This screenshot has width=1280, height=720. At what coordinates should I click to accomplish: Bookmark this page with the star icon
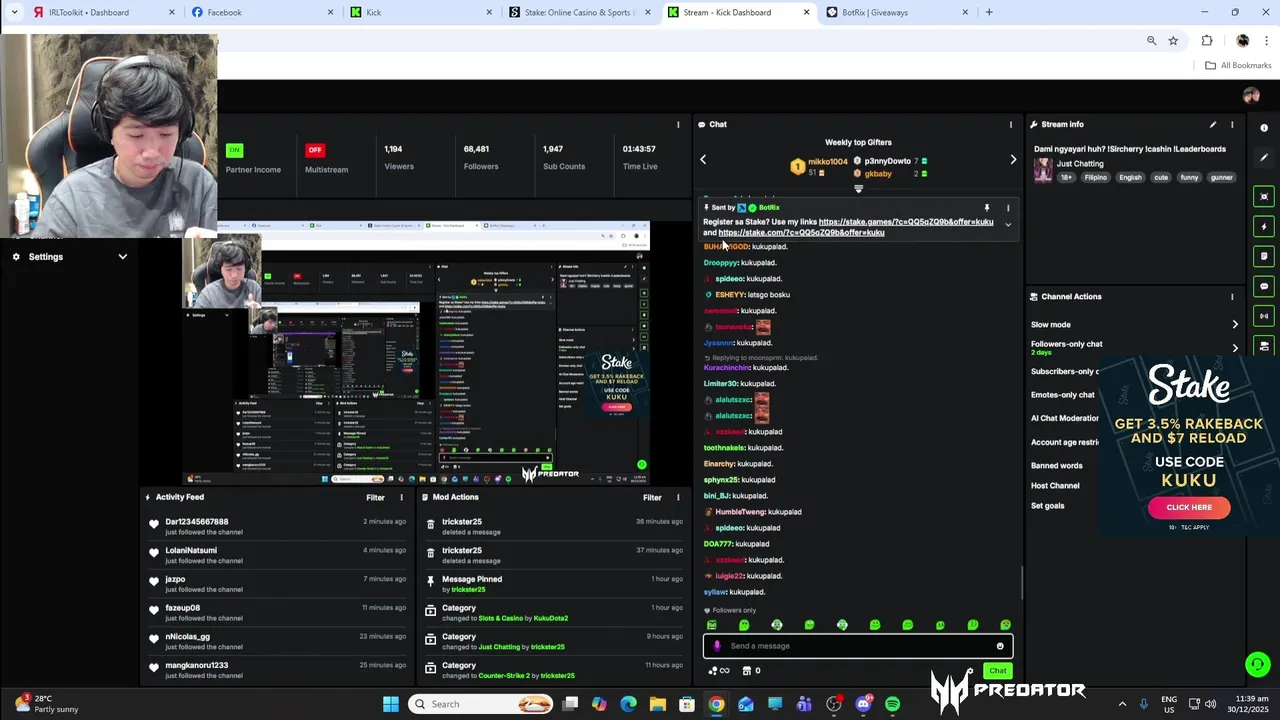pos(1173,41)
